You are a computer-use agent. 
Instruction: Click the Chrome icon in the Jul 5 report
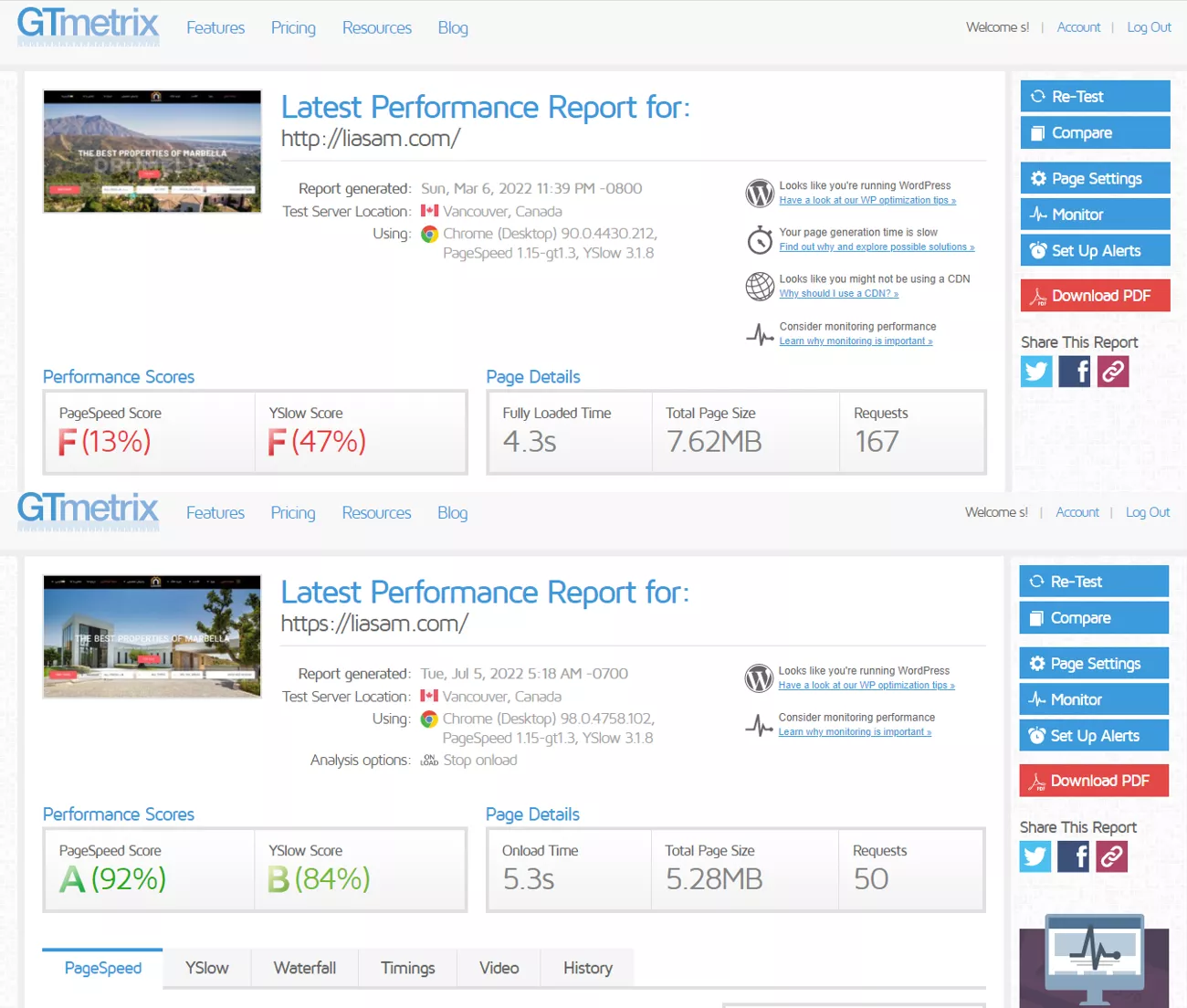(429, 719)
